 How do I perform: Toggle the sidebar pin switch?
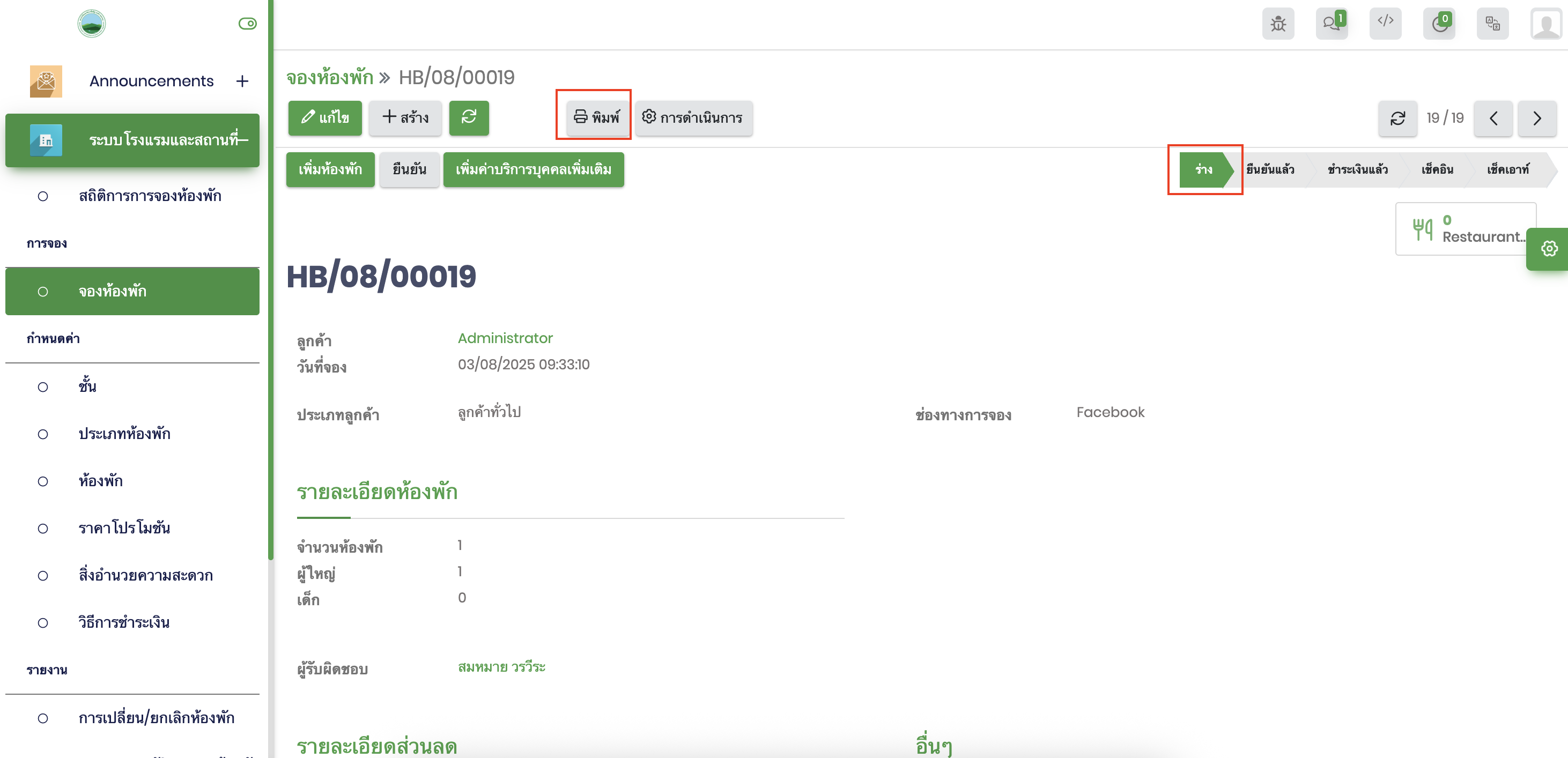tap(247, 24)
